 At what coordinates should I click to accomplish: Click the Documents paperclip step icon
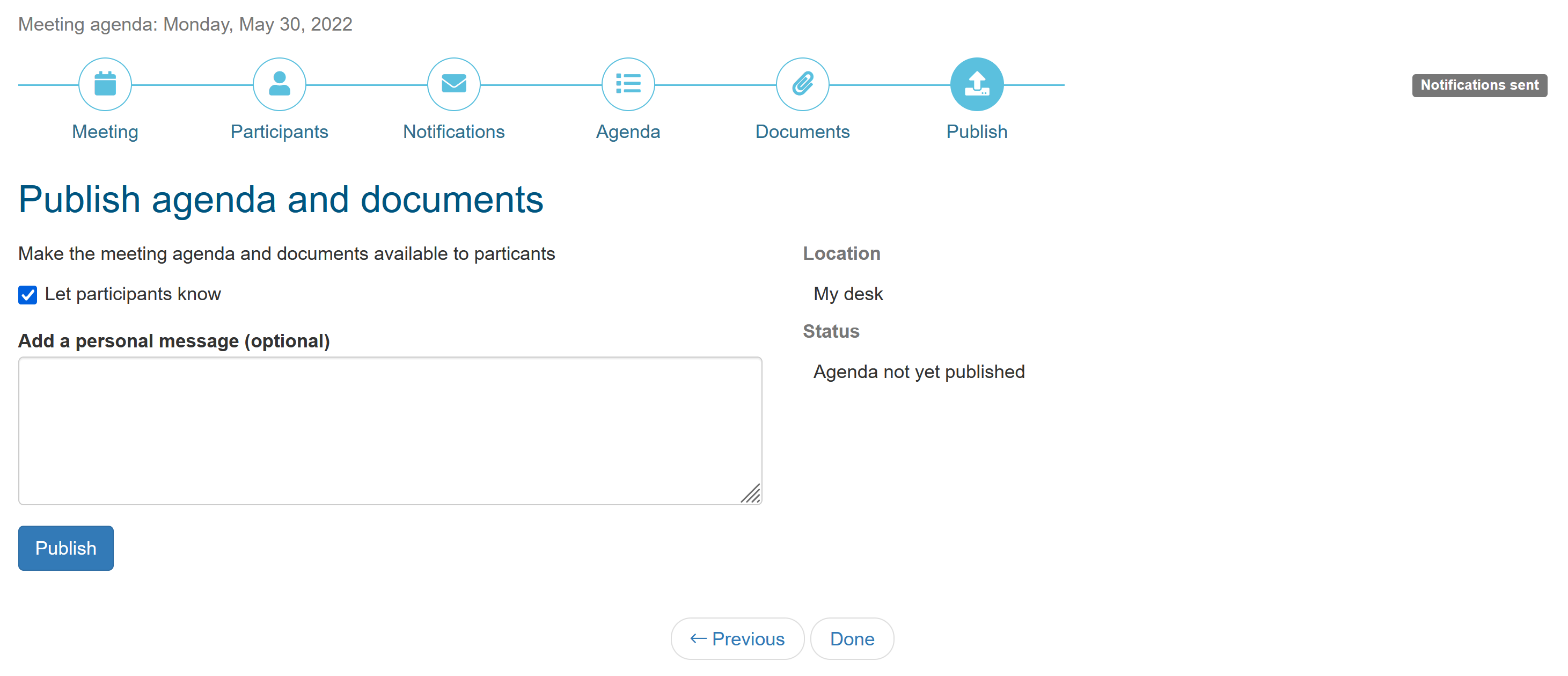coord(802,84)
